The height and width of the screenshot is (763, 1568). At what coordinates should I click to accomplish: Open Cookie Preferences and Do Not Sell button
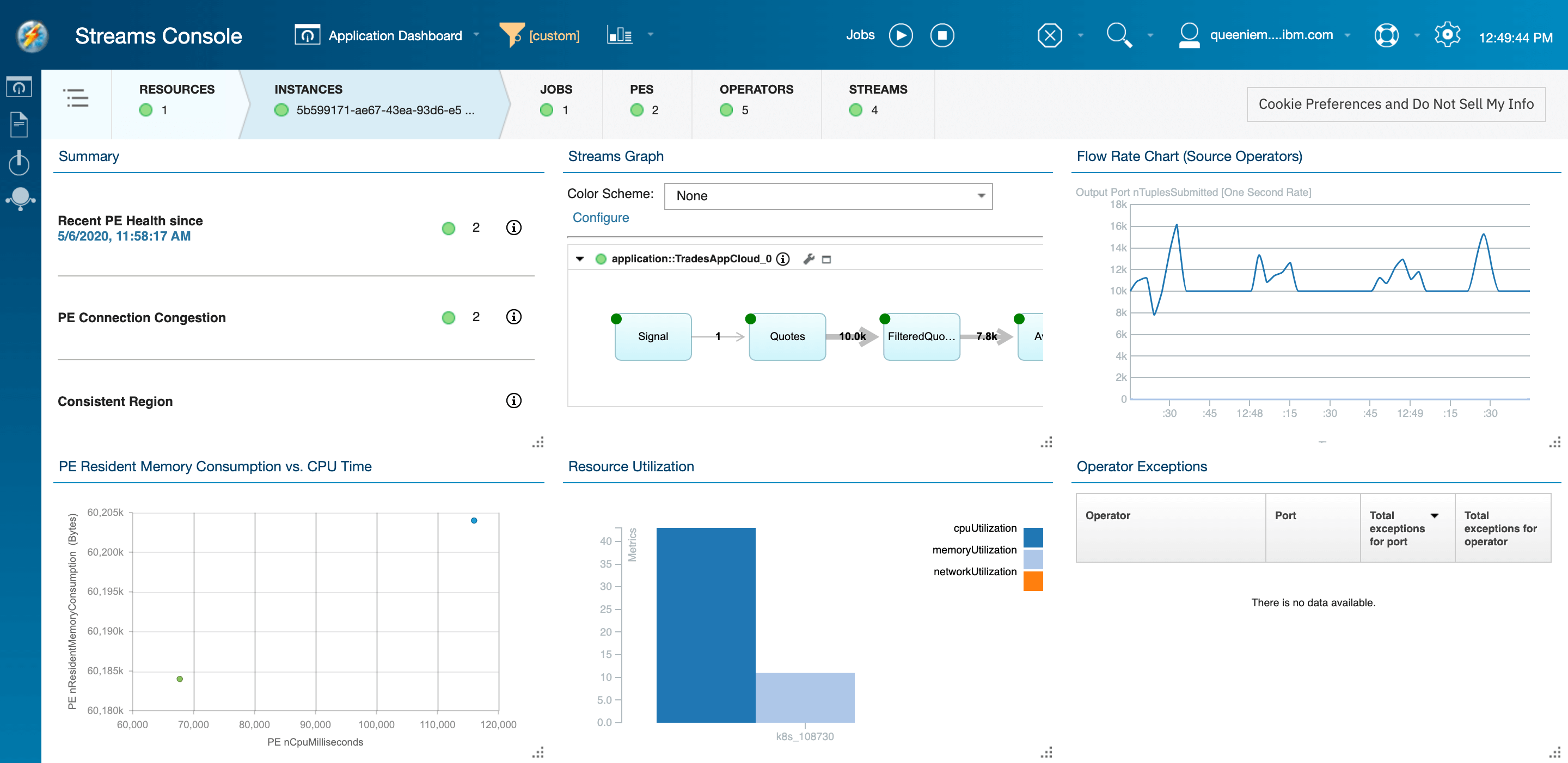click(x=1396, y=104)
